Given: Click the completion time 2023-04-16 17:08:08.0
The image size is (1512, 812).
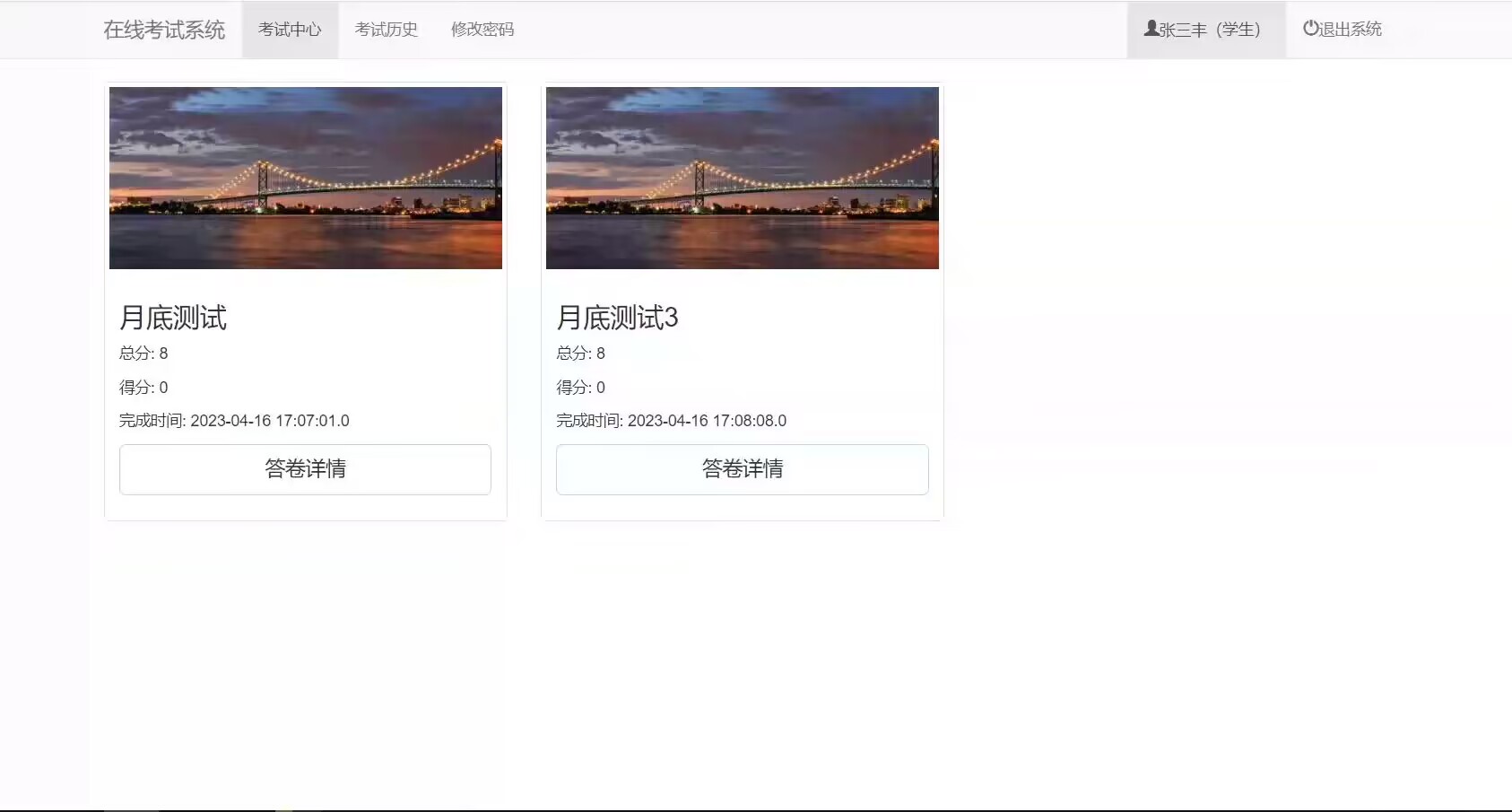Looking at the screenshot, I should coord(707,421).
